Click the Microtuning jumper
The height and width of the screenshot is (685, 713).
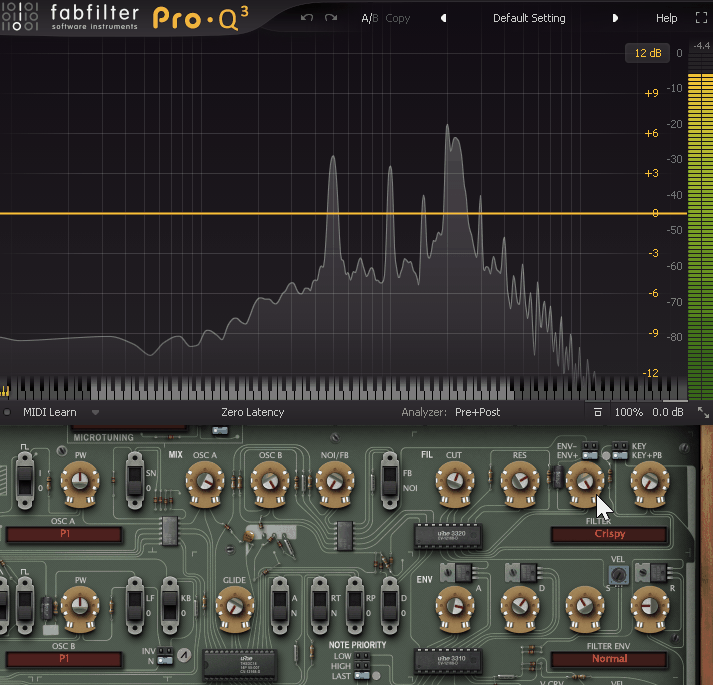220,430
